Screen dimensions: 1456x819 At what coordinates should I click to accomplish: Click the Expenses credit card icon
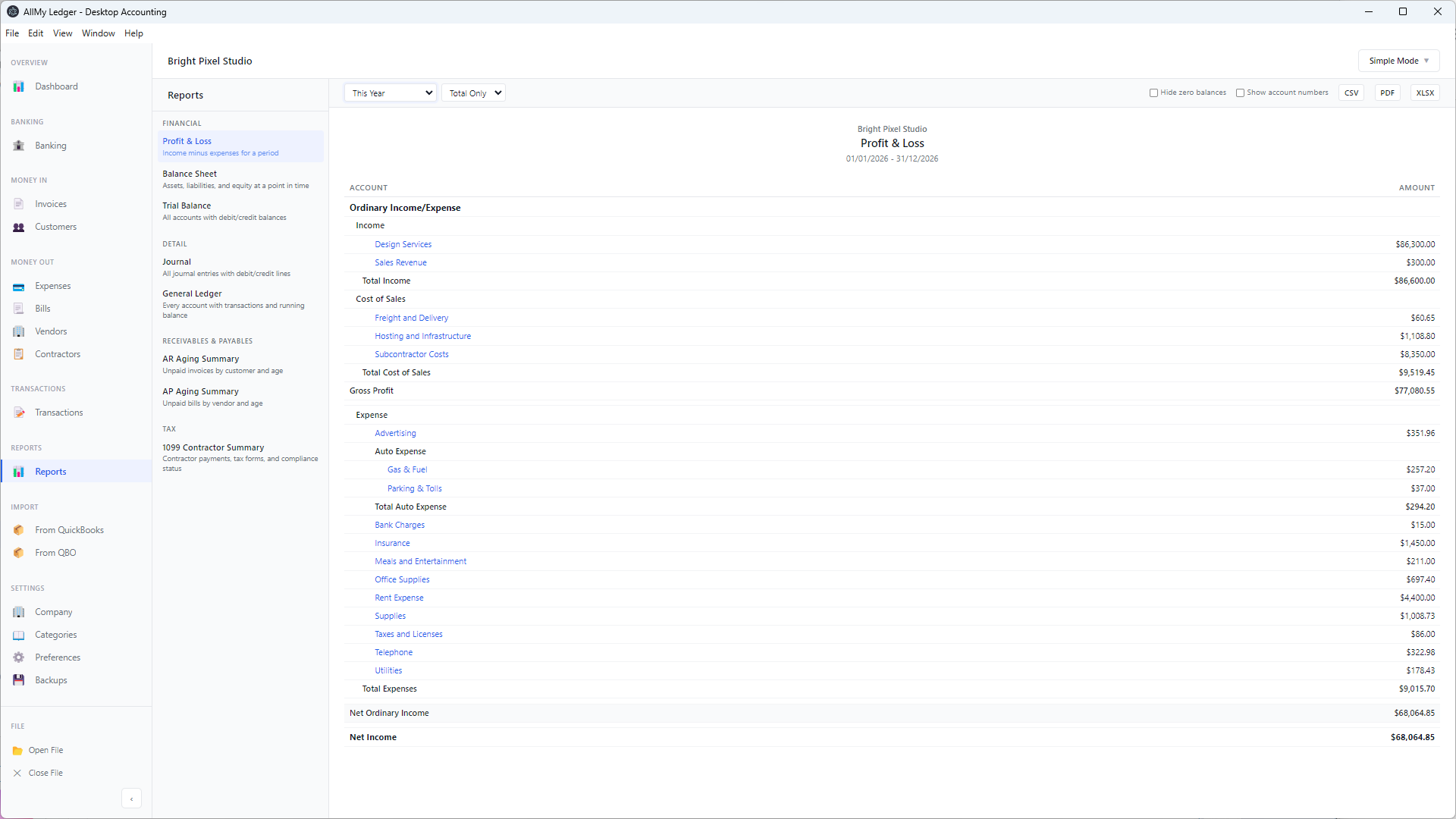point(19,287)
